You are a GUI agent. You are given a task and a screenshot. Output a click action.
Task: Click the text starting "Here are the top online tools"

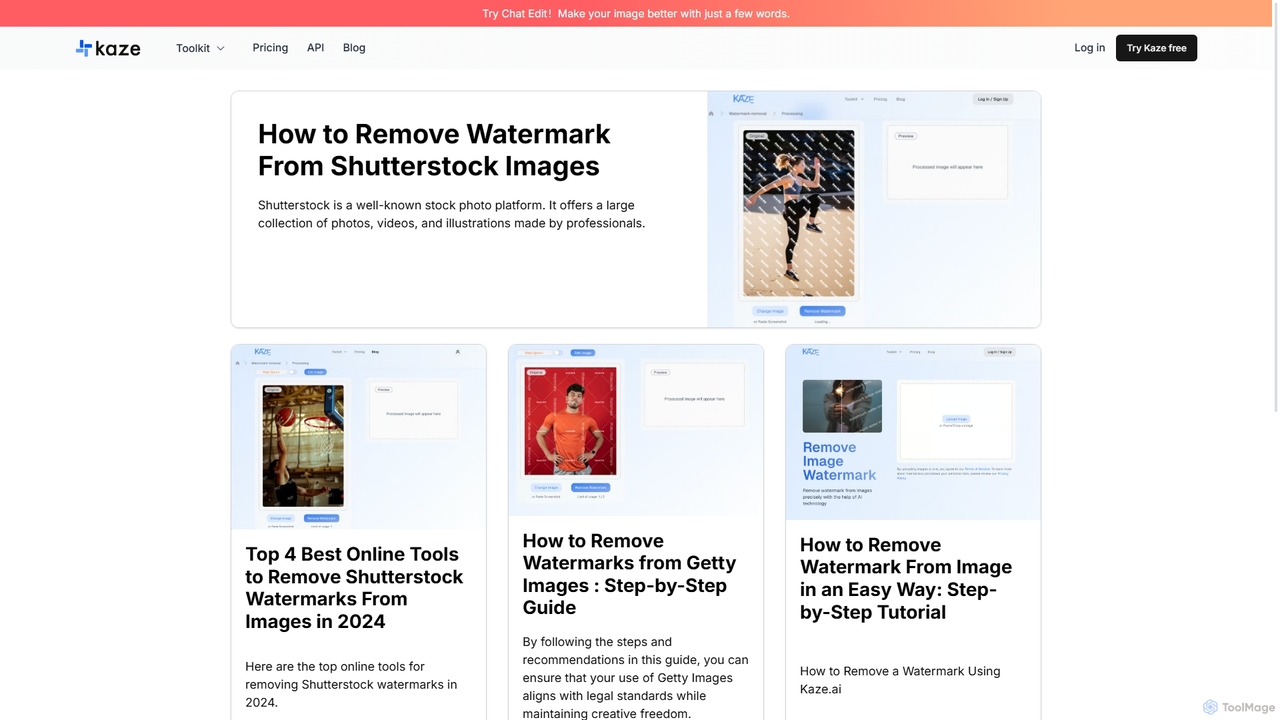tap(351, 684)
